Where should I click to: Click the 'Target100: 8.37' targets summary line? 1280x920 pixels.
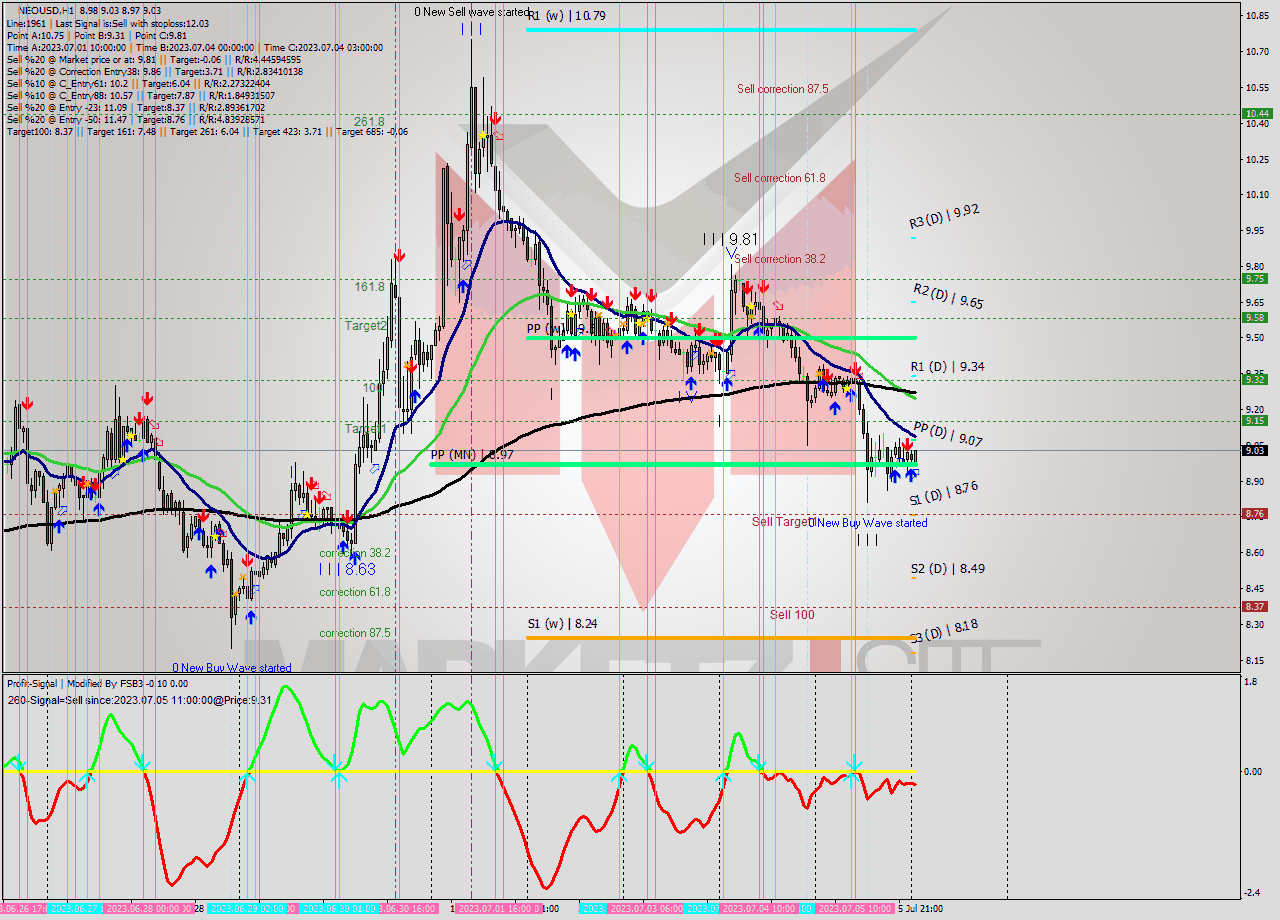click(207, 131)
